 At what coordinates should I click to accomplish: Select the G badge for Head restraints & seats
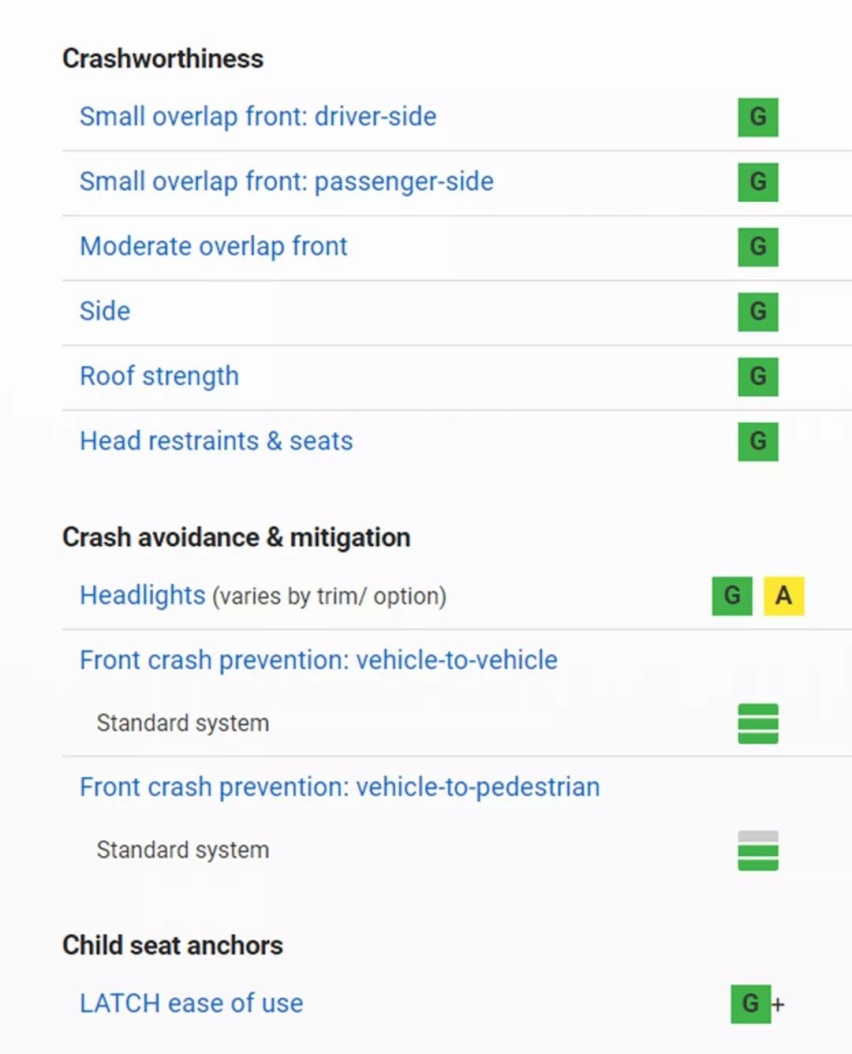(x=758, y=442)
